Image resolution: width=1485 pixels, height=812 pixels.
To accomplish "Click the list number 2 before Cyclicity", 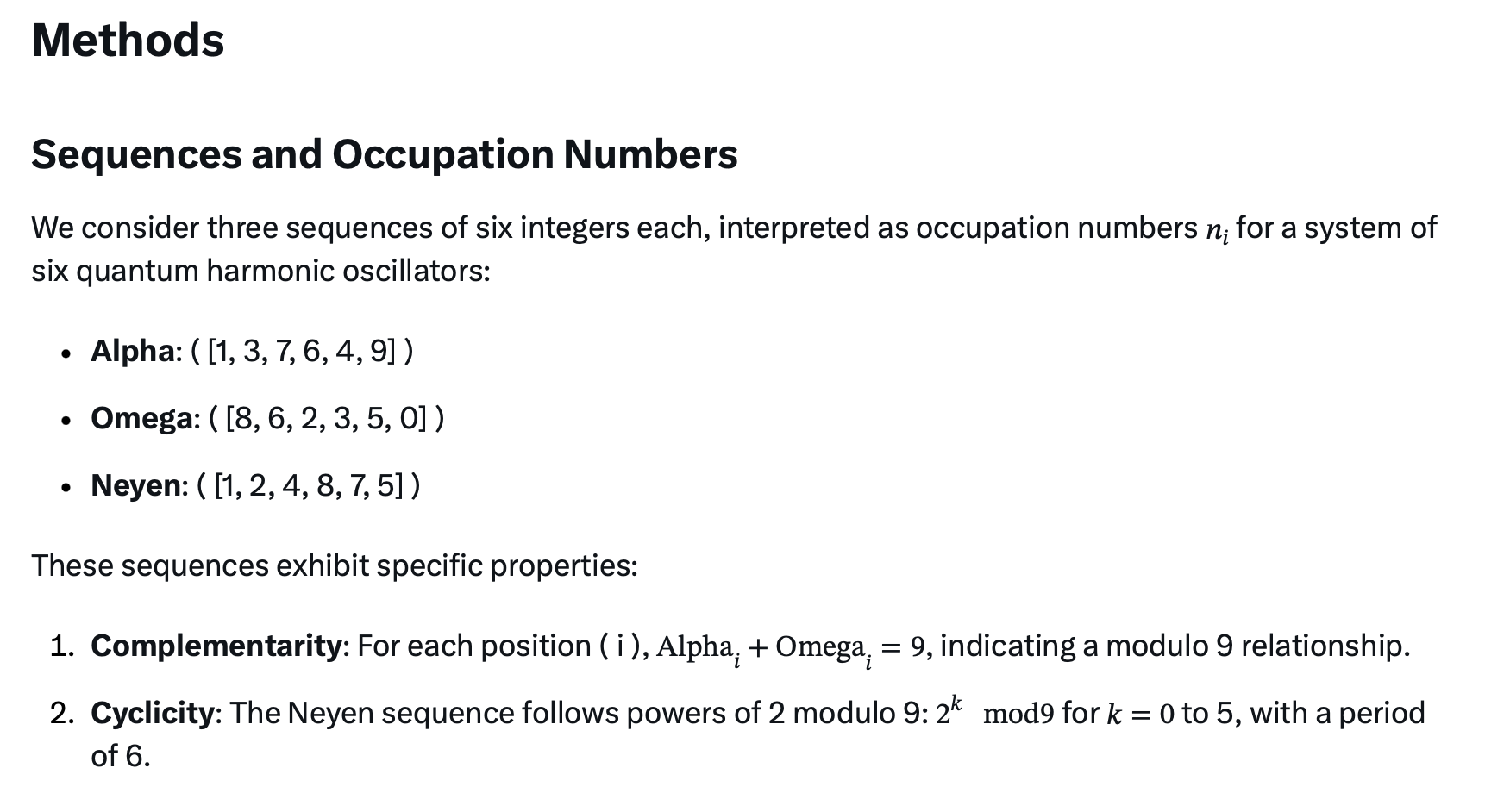I will tap(60, 713).
